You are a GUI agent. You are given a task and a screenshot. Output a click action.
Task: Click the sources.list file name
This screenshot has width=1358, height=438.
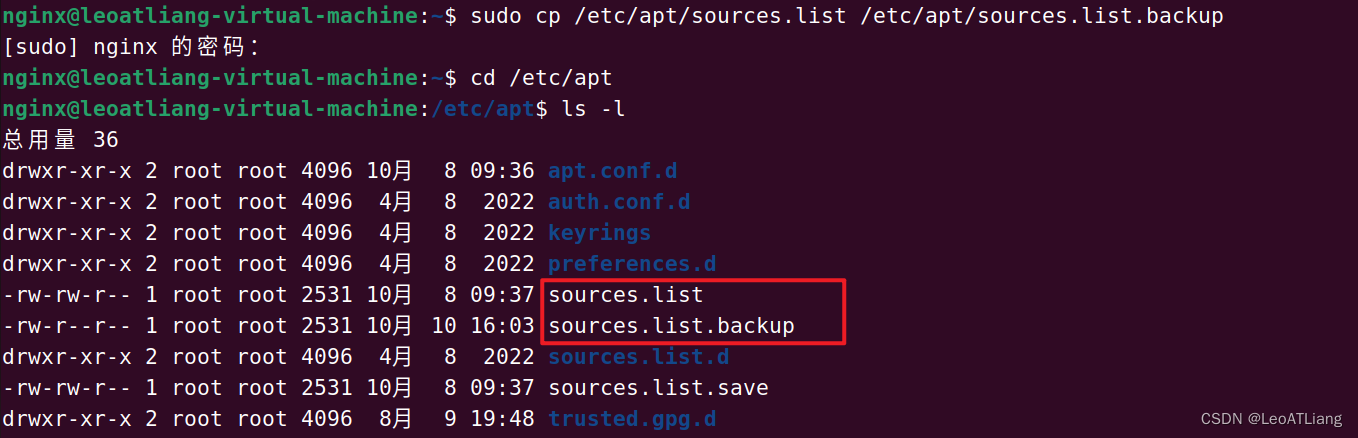[625, 295]
